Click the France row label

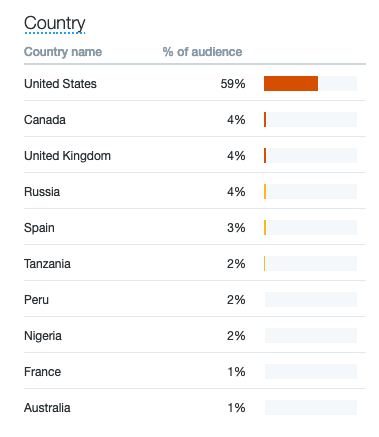coord(42,372)
